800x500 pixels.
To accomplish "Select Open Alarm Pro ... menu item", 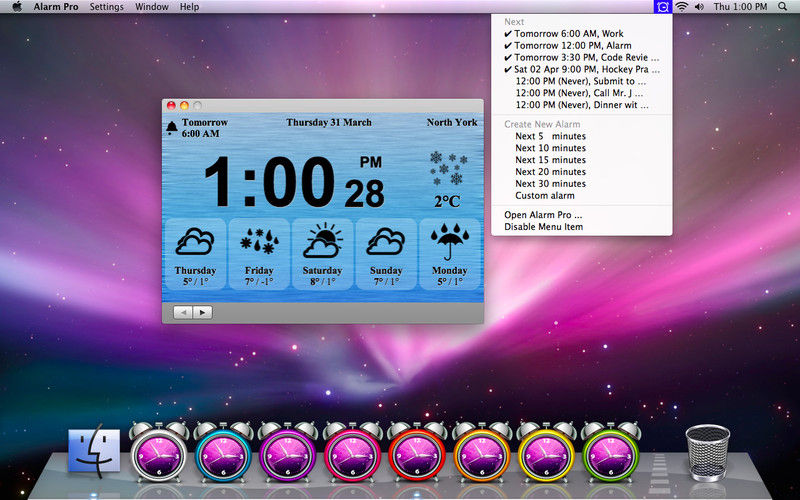I will pos(582,215).
